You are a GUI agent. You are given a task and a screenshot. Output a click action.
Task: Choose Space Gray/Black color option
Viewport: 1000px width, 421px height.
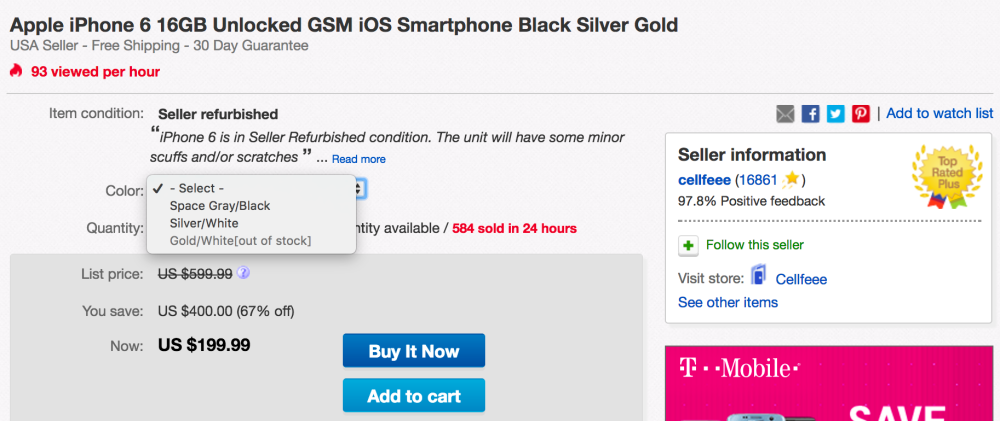[x=219, y=206]
